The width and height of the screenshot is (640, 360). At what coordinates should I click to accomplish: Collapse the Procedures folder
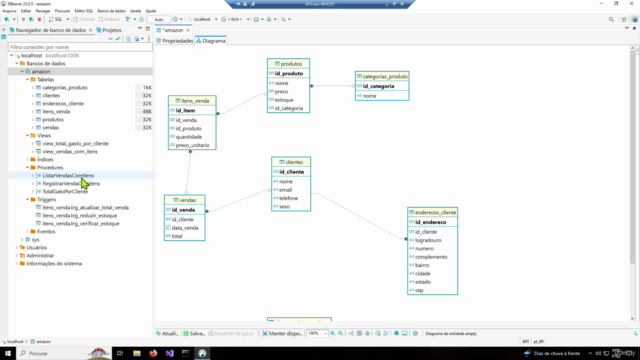27,167
